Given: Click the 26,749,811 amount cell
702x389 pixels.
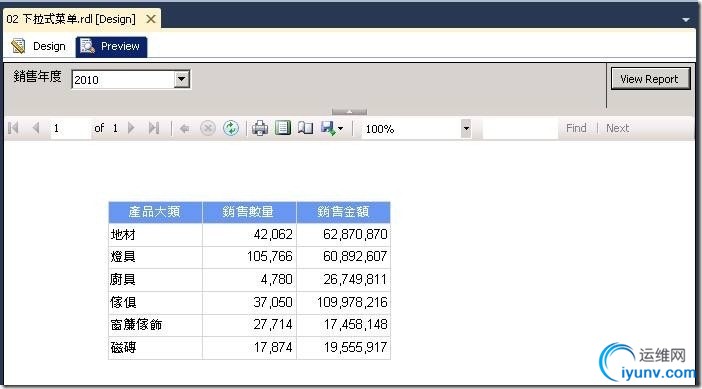Looking at the screenshot, I should click(x=343, y=280).
